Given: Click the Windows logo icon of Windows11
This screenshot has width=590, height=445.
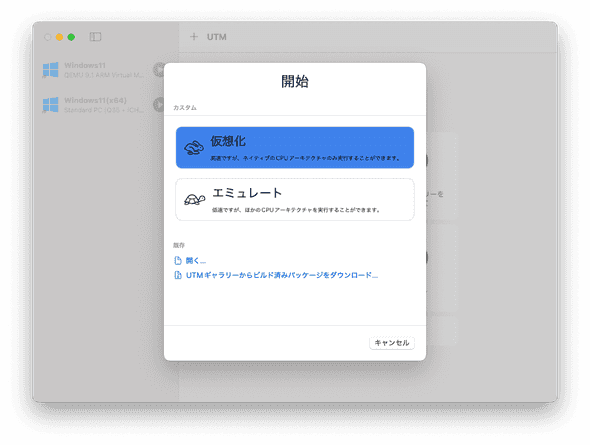Looking at the screenshot, I should [x=50, y=70].
